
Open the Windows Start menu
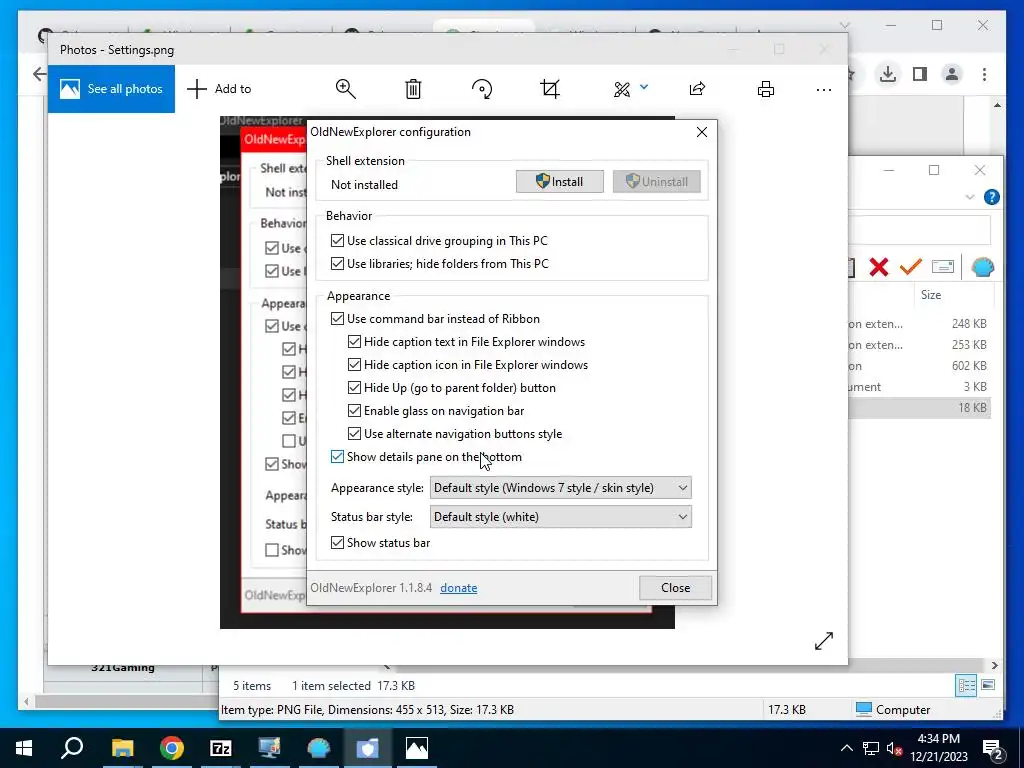[24, 748]
